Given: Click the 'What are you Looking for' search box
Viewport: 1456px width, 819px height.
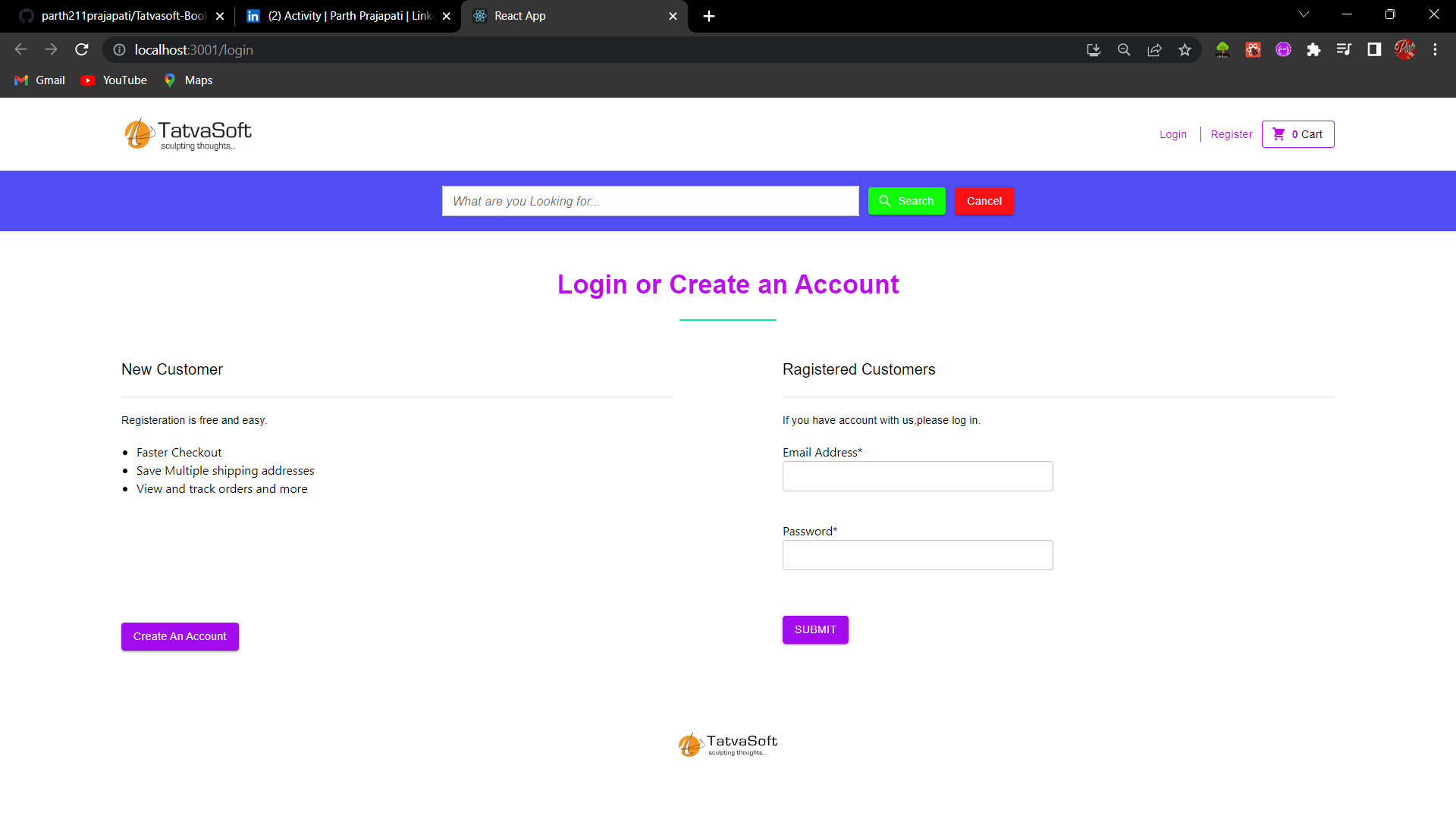Looking at the screenshot, I should [650, 201].
